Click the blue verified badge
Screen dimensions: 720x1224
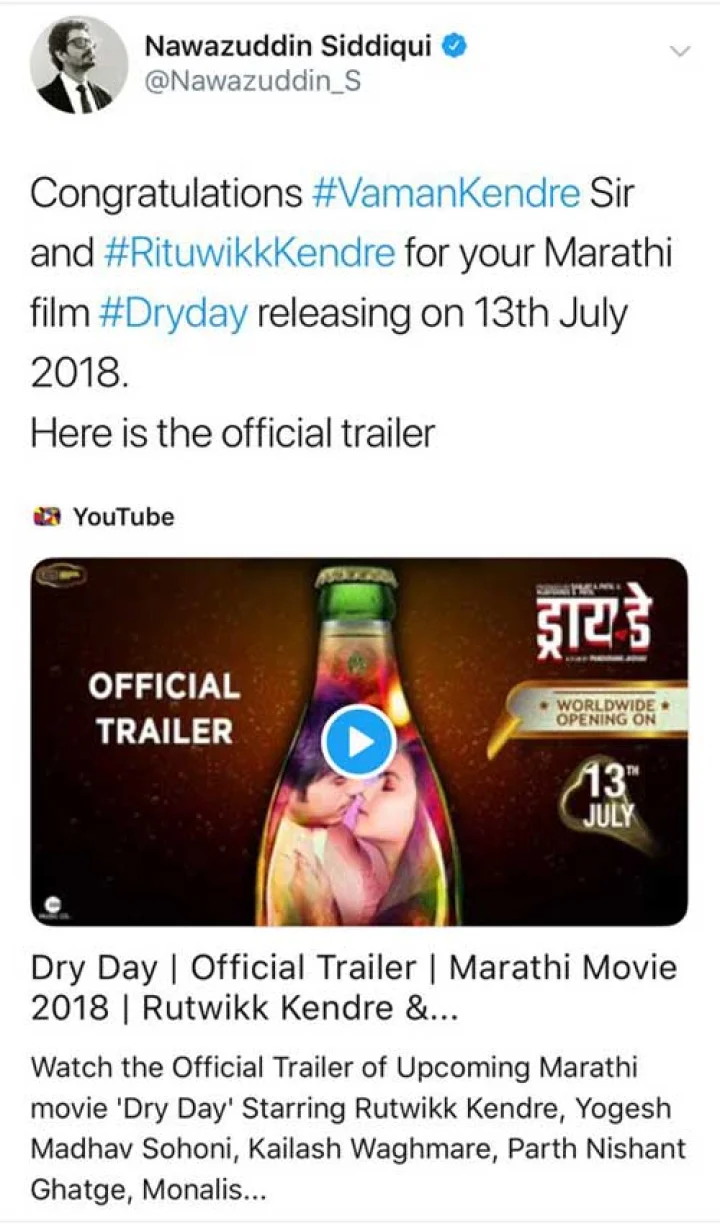pyautogui.click(x=455, y=46)
